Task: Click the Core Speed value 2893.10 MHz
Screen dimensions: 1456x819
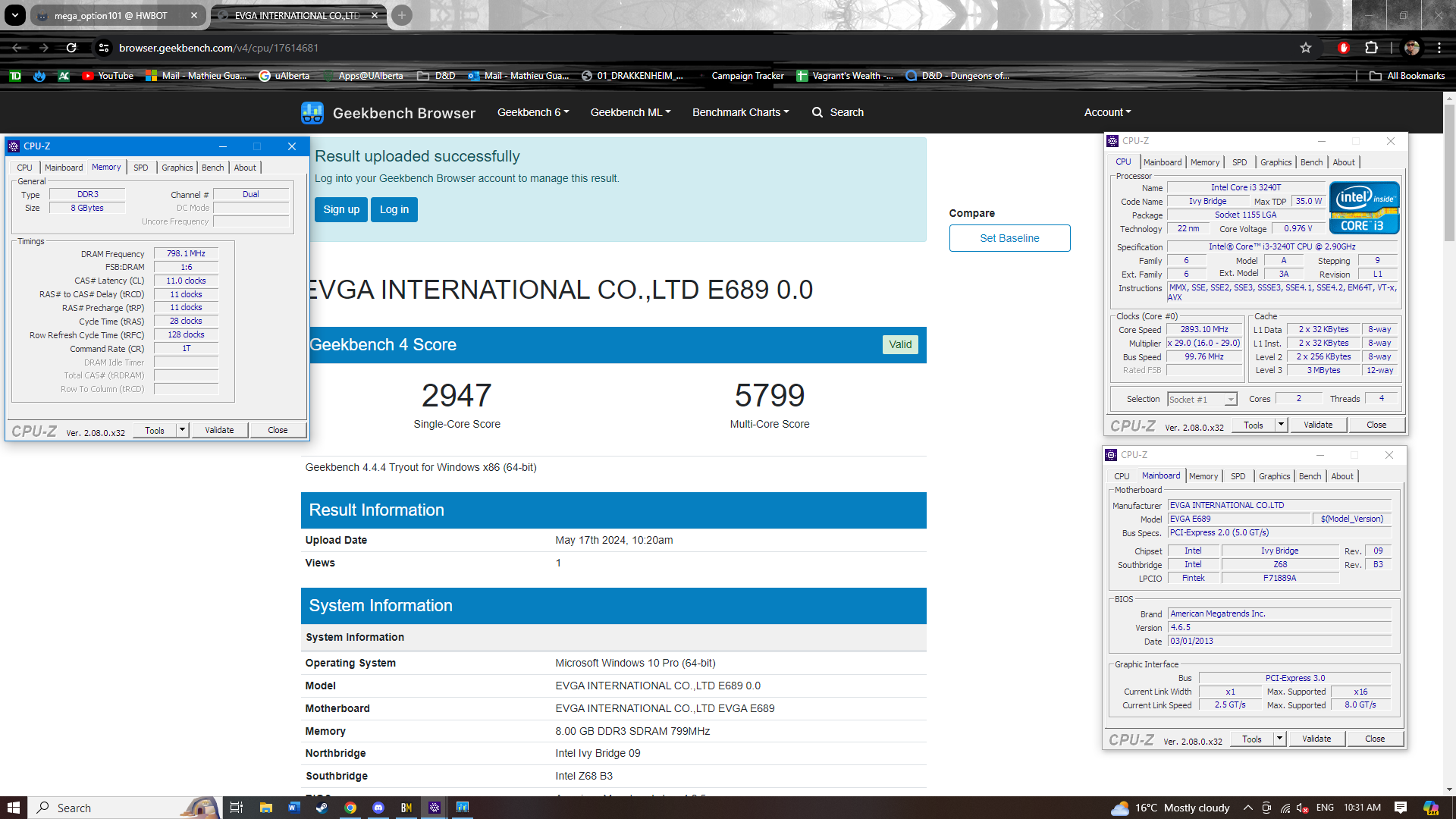Action: click(1203, 330)
